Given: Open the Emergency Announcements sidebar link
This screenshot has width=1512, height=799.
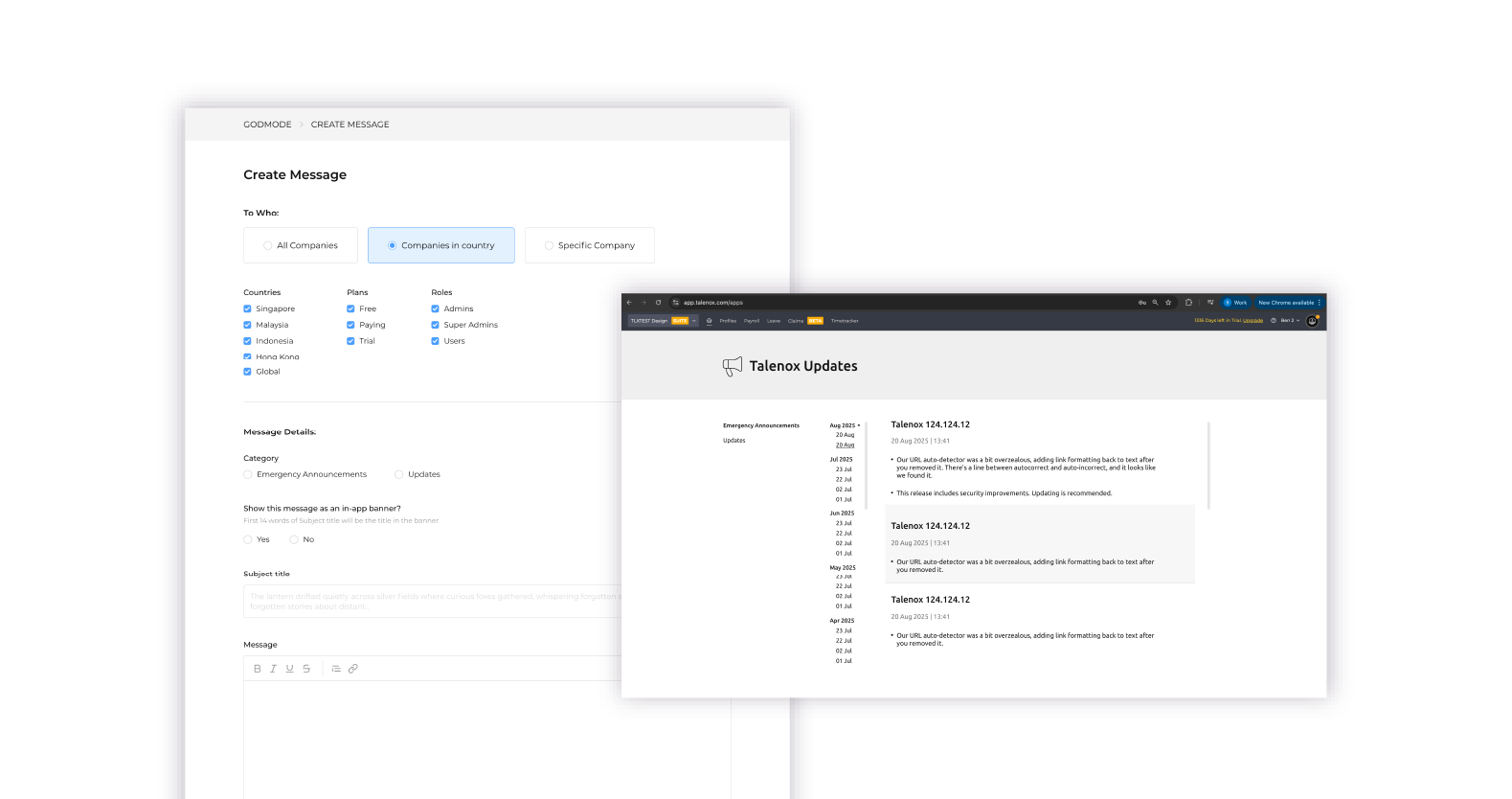Looking at the screenshot, I should [761, 425].
